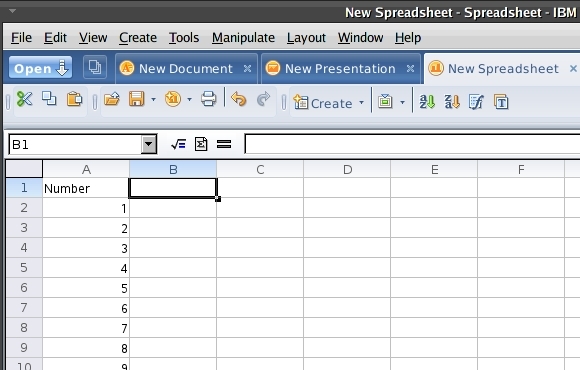Undo the last action
The height and width of the screenshot is (370, 580).
tap(239, 99)
